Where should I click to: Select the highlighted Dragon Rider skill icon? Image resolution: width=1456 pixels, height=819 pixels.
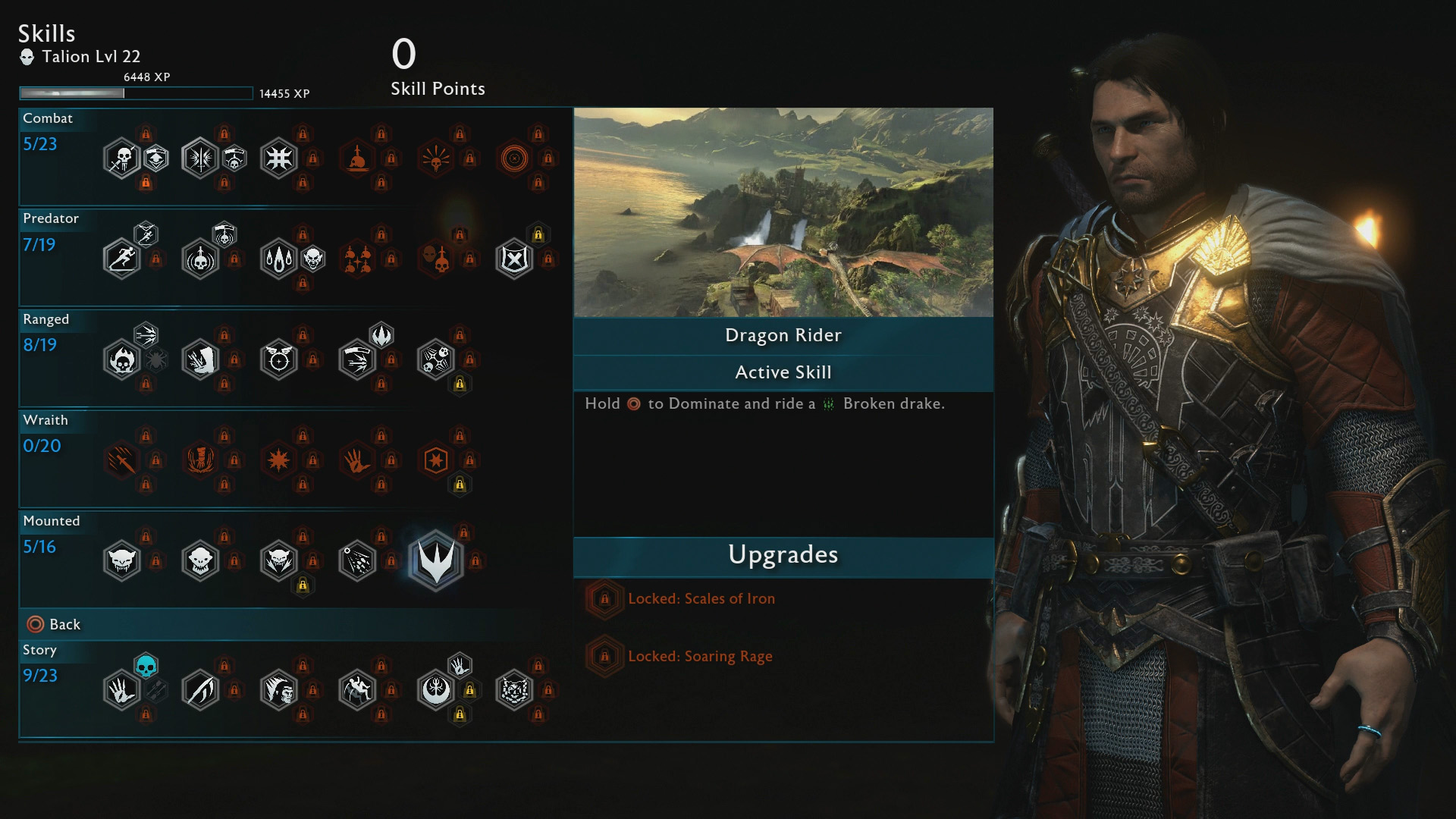pos(436,561)
